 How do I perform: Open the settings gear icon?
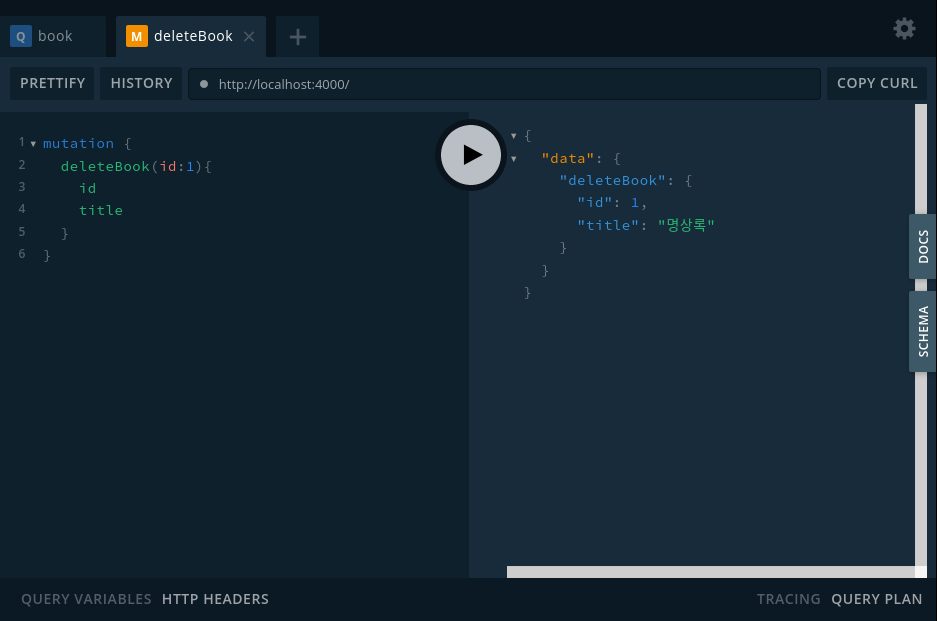(x=904, y=29)
